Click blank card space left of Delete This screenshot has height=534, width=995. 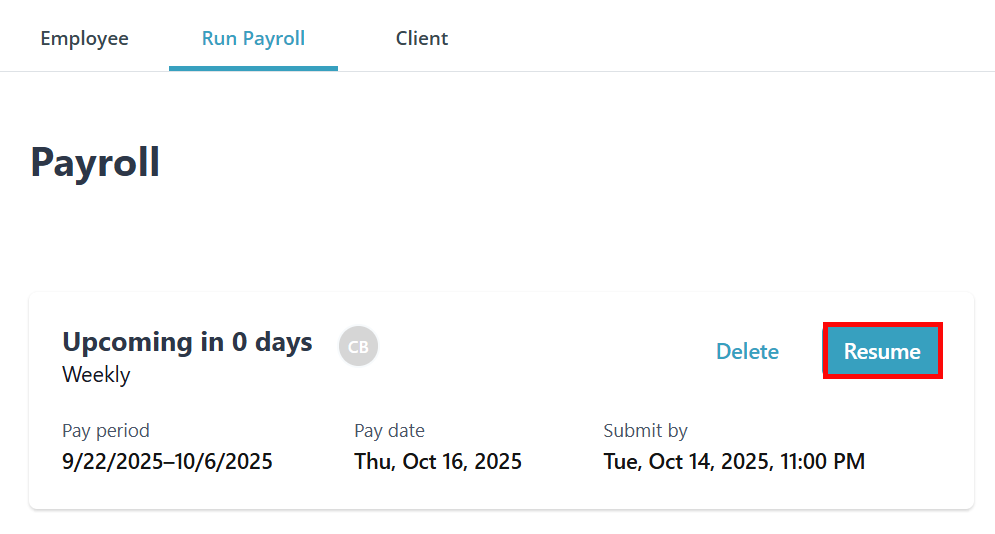[540, 350]
